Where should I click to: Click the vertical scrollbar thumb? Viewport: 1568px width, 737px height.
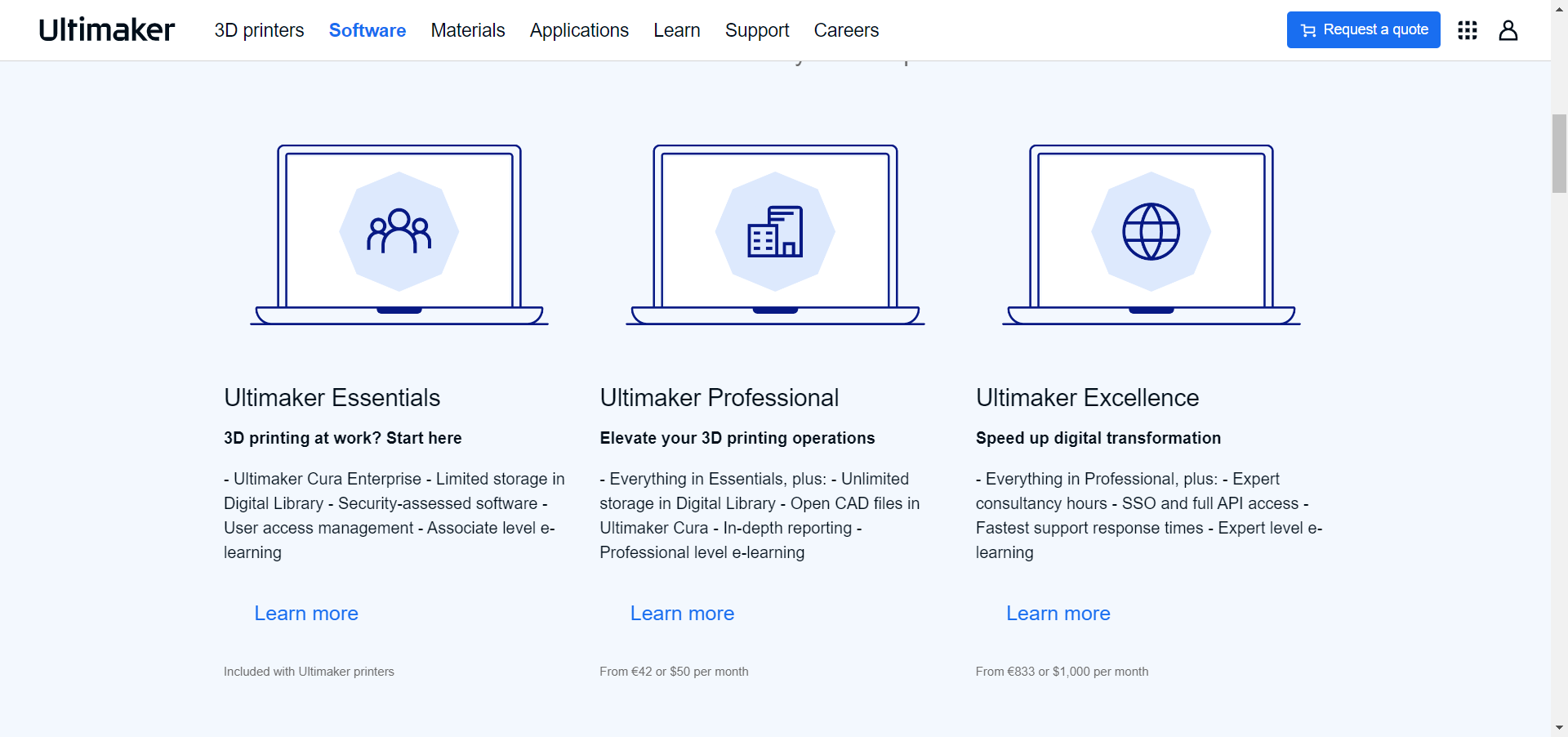coord(1560,154)
